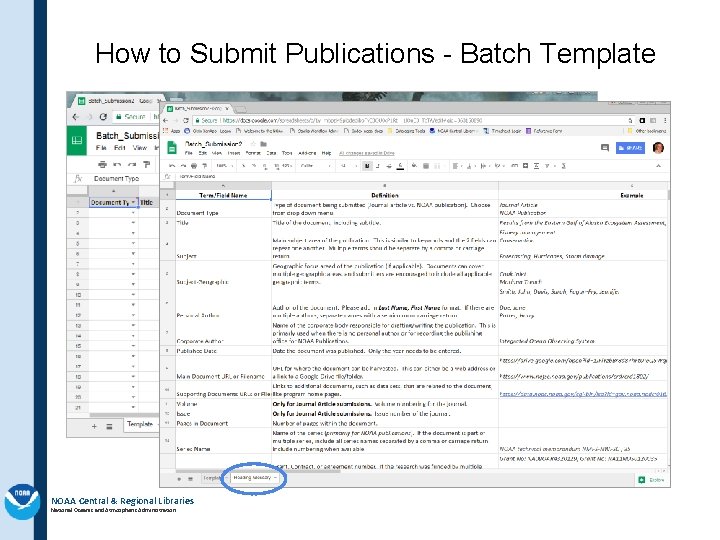Open the Help menu in front window
Screen dimensions: 720x540
click(326, 153)
